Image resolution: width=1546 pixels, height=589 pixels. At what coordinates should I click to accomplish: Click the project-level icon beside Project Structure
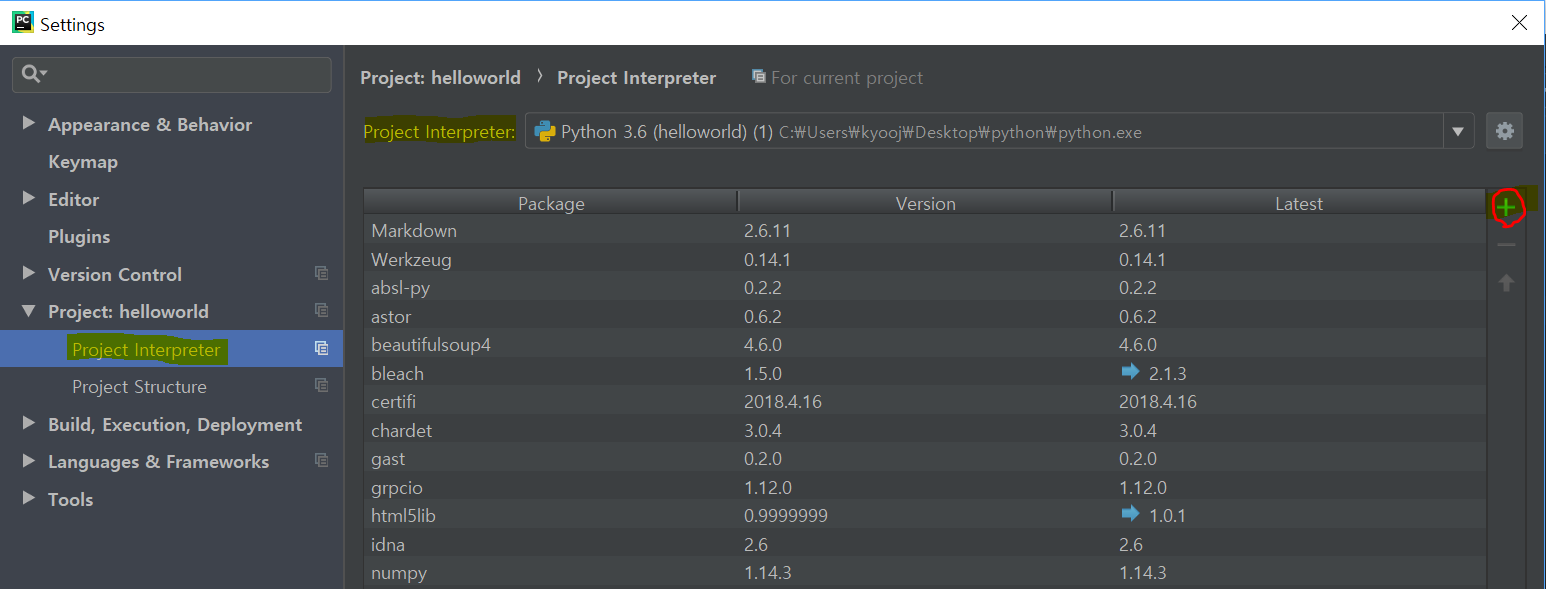click(x=321, y=386)
